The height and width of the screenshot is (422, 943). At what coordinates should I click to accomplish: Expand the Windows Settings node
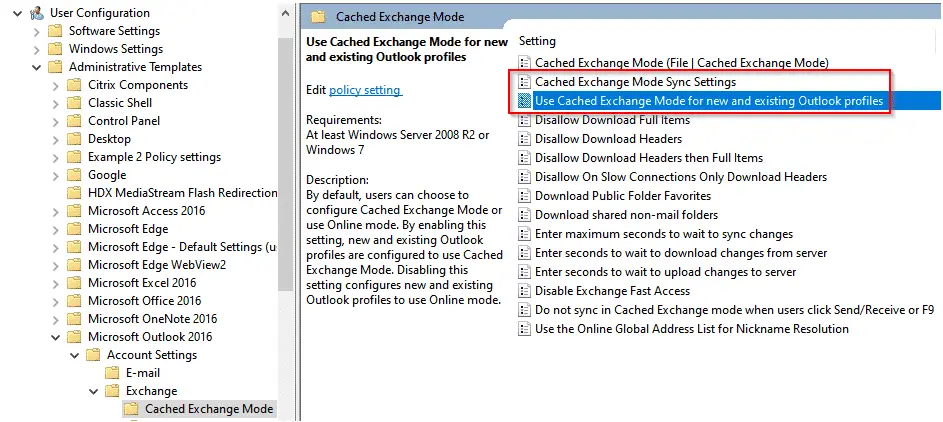pos(37,49)
